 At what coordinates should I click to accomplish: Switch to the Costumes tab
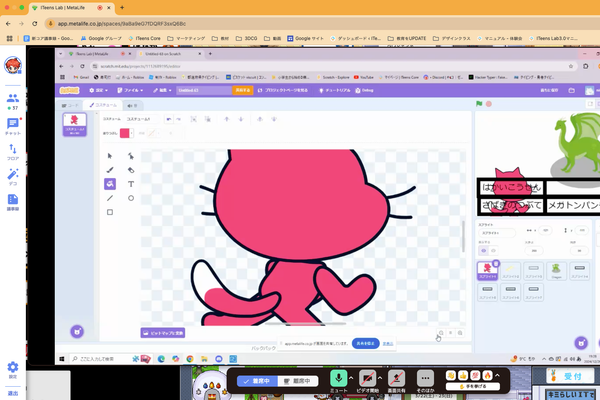[103, 105]
